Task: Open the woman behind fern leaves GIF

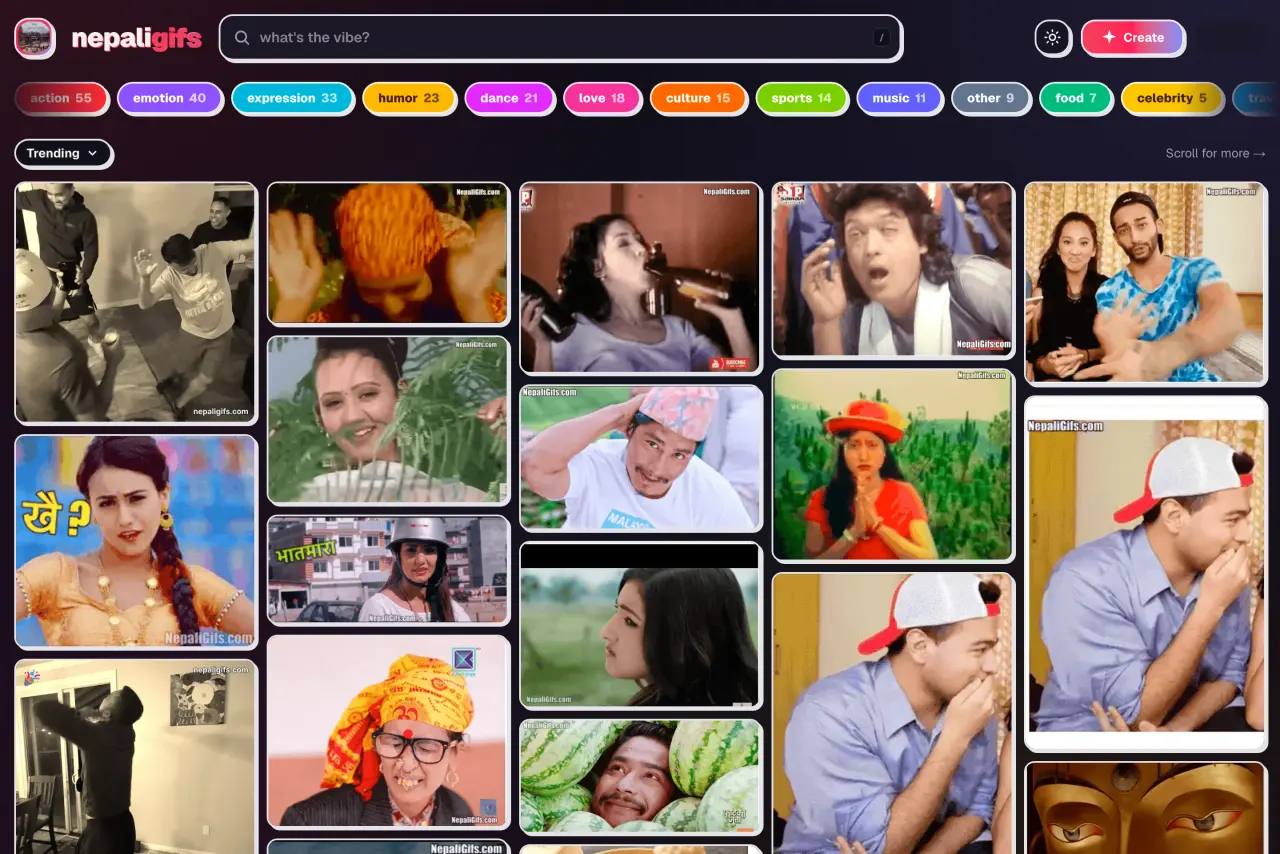Action: pyautogui.click(x=389, y=420)
